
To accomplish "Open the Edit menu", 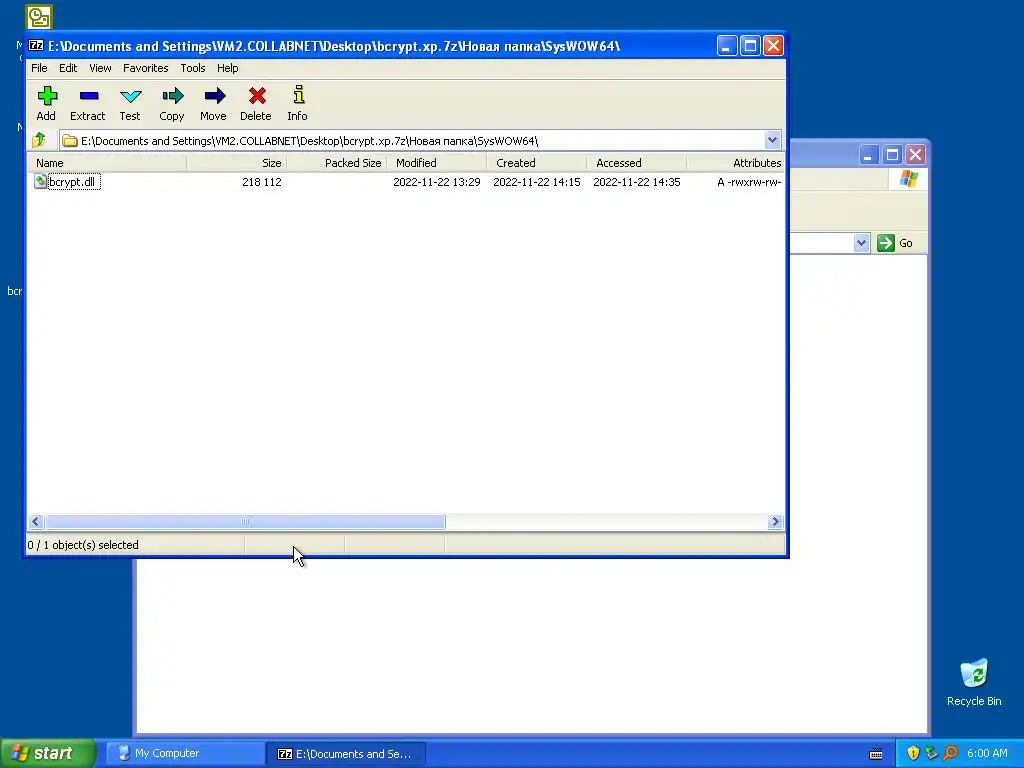I will coord(68,68).
